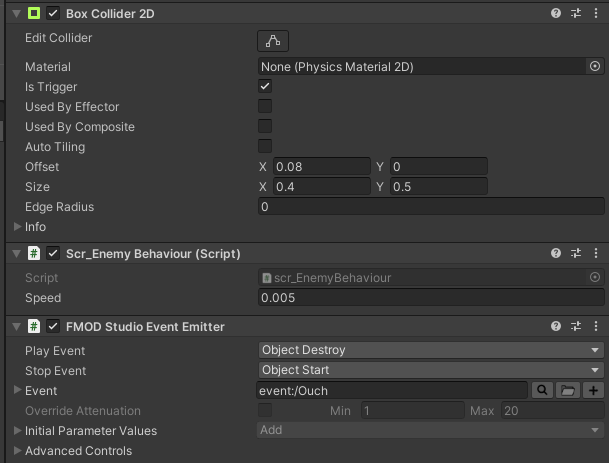Viewport: 609px width, 463px height.
Task: Open Scr_Enemy Behaviour more options menu
Action: 596,254
